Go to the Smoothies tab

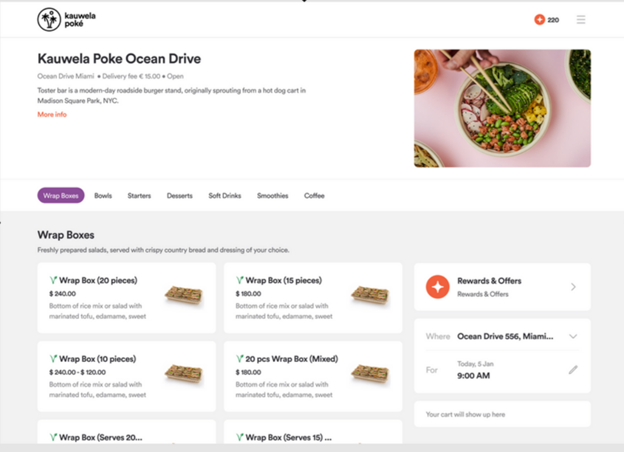271,196
